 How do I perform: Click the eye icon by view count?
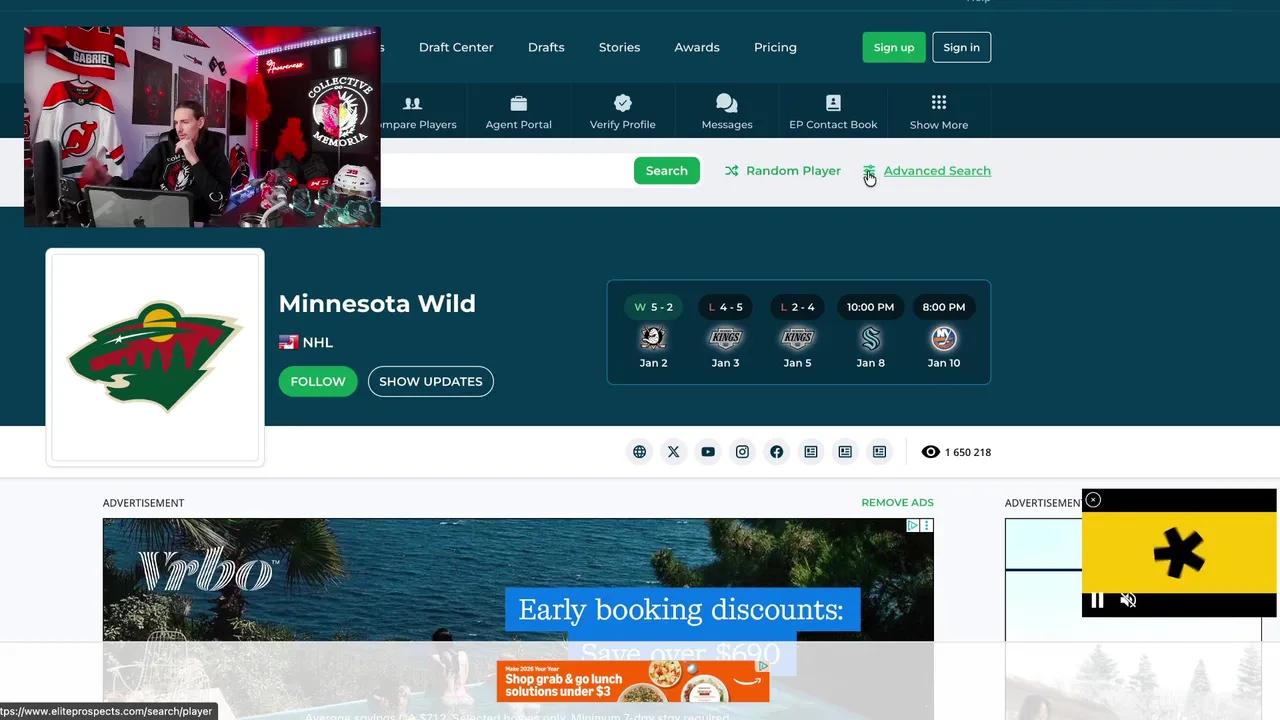tap(930, 452)
